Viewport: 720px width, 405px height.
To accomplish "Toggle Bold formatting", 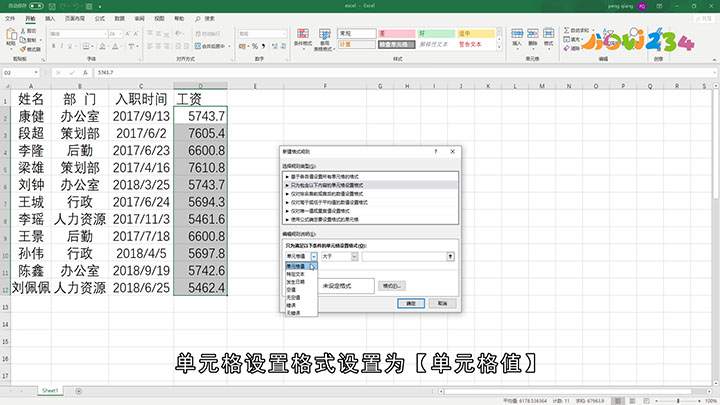I will (54, 46).
